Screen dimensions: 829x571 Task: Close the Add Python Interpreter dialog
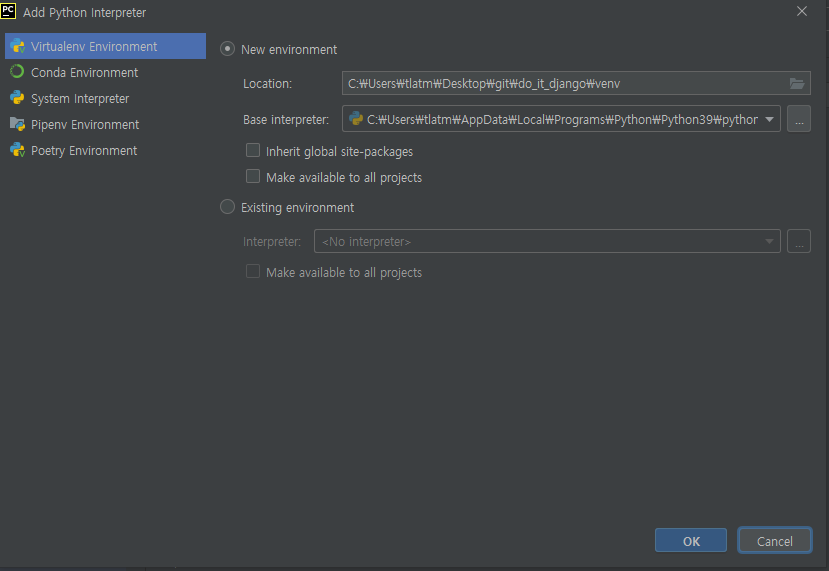click(x=802, y=11)
